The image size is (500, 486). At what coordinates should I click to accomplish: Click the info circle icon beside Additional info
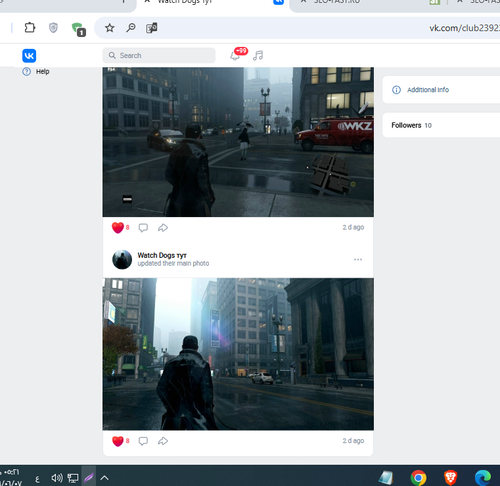coord(396,90)
